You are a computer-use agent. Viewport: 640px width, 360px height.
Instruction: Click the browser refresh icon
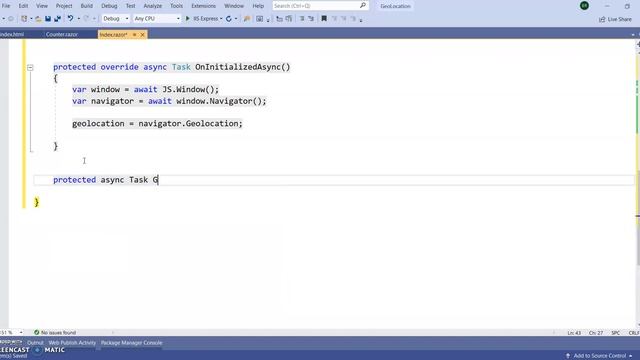point(229,19)
